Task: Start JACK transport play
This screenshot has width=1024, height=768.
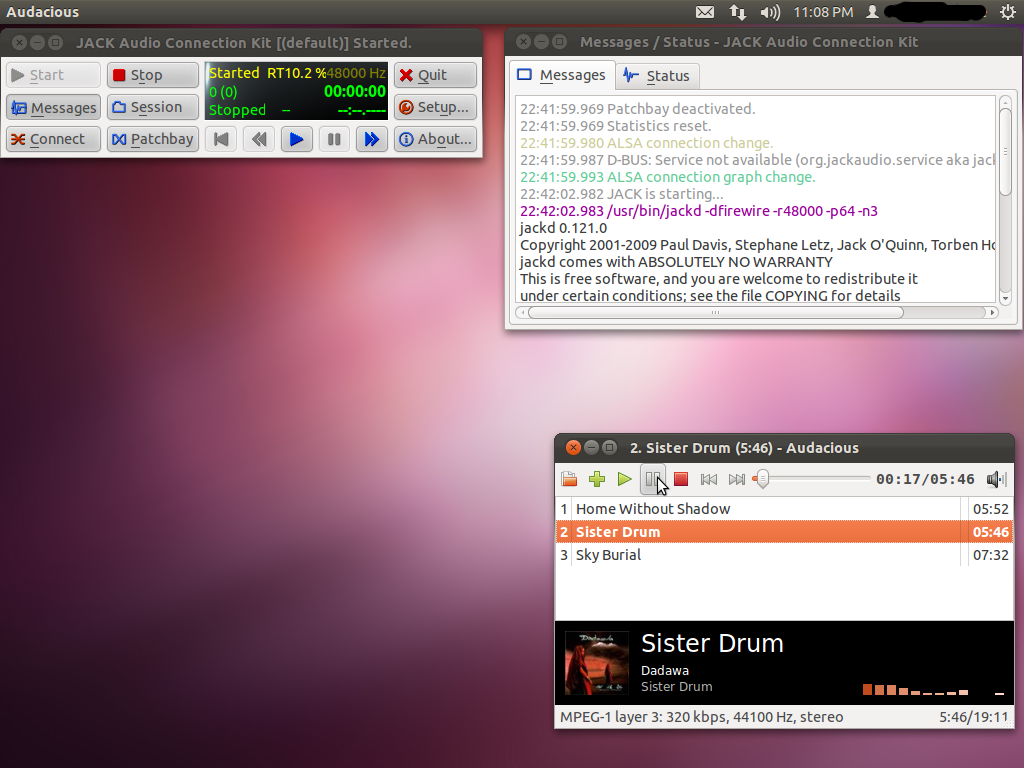Action: 296,139
